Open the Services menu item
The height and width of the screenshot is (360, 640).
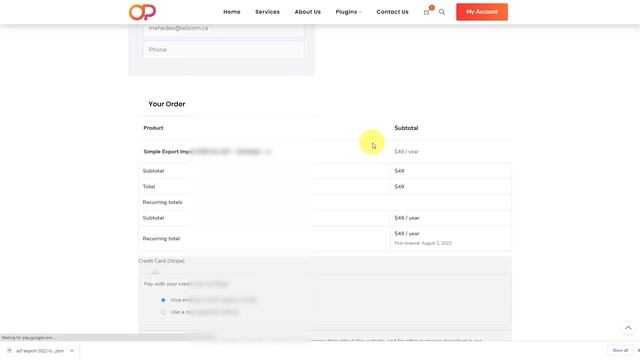[267, 12]
